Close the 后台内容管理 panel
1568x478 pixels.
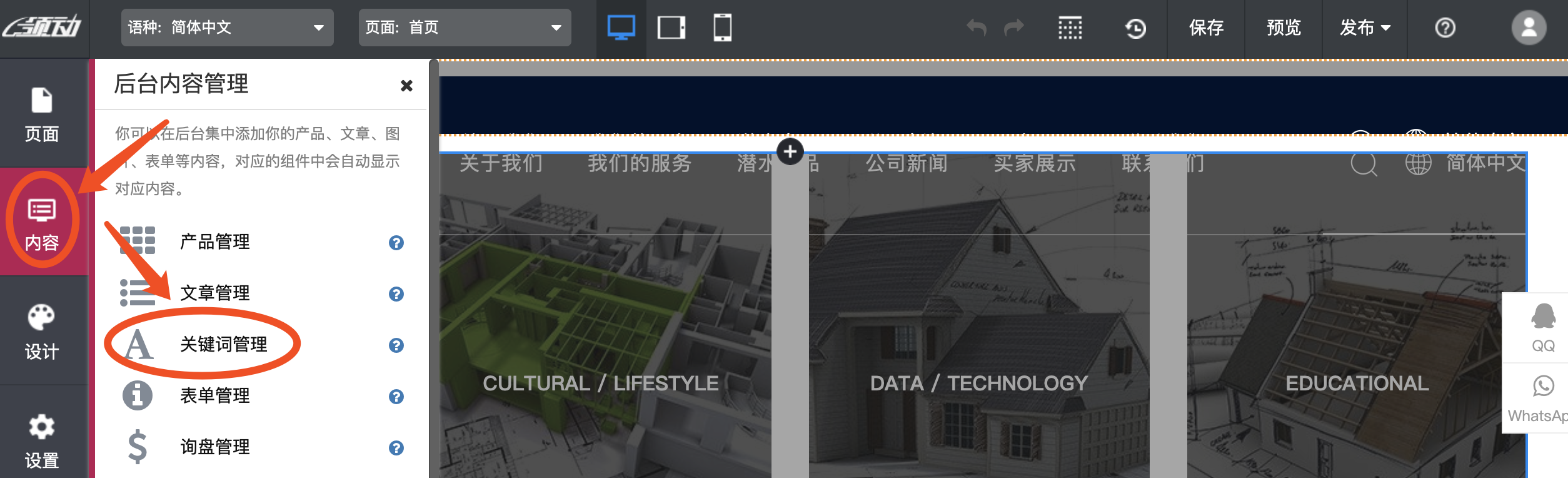(x=406, y=86)
